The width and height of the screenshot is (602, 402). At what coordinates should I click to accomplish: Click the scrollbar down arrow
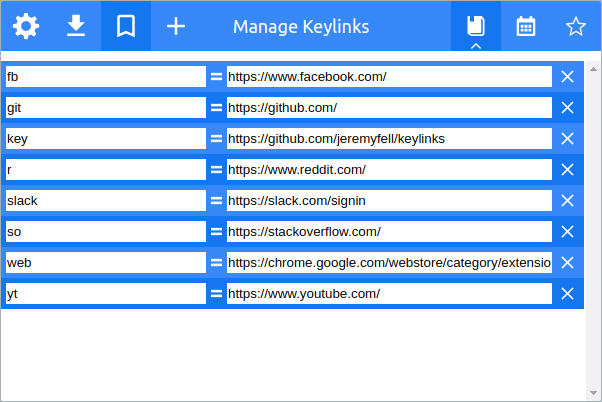click(x=593, y=393)
